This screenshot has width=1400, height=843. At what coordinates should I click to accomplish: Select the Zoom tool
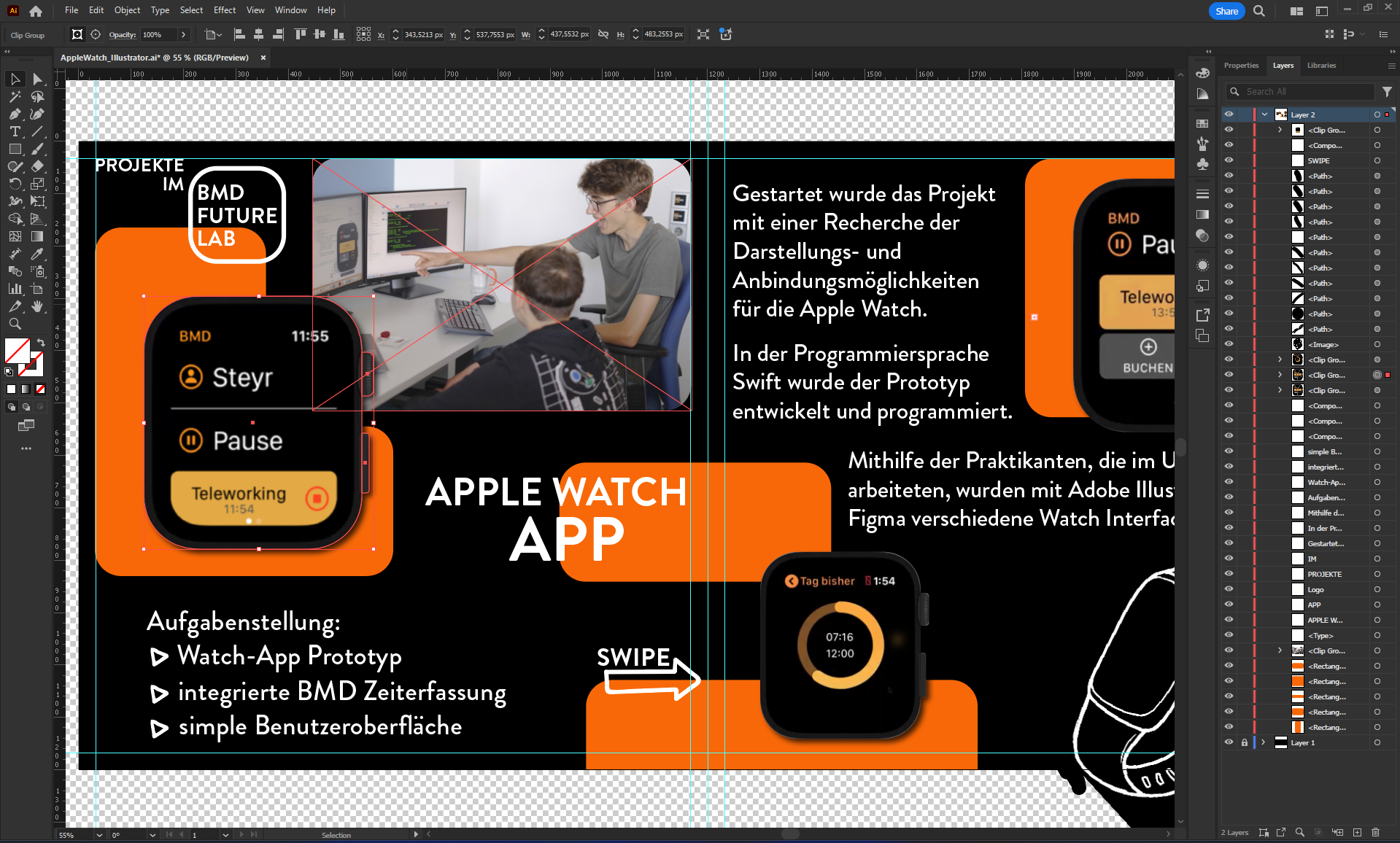15,324
